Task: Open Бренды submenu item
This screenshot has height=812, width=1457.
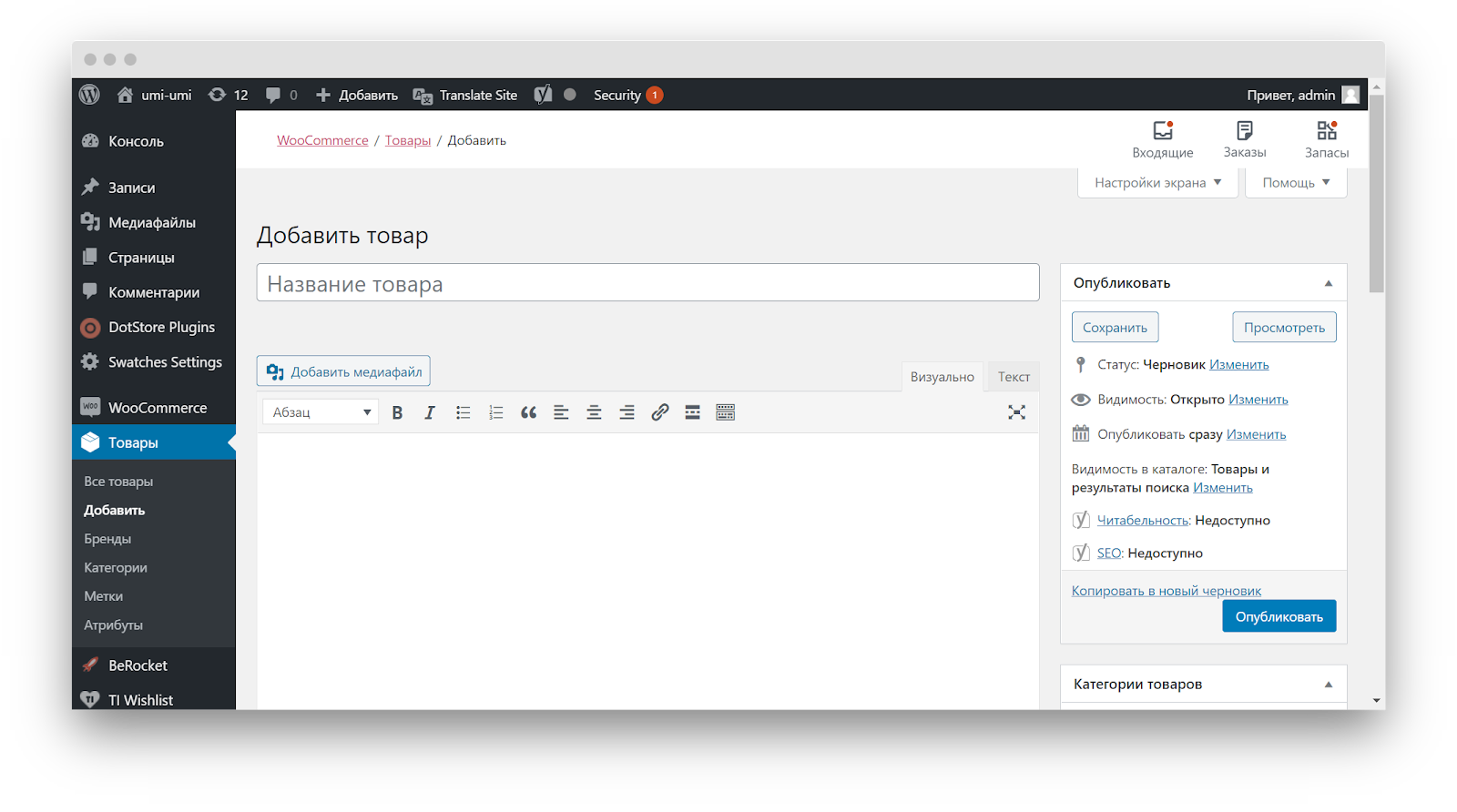Action: (107, 539)
